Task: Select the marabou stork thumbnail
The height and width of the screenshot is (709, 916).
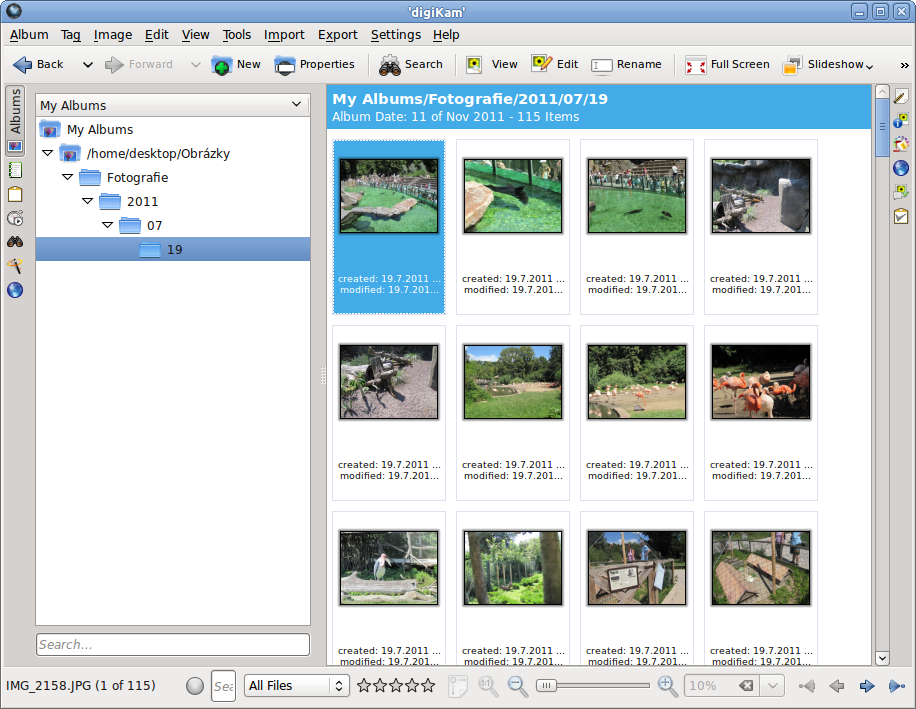Action: point(389,568)
